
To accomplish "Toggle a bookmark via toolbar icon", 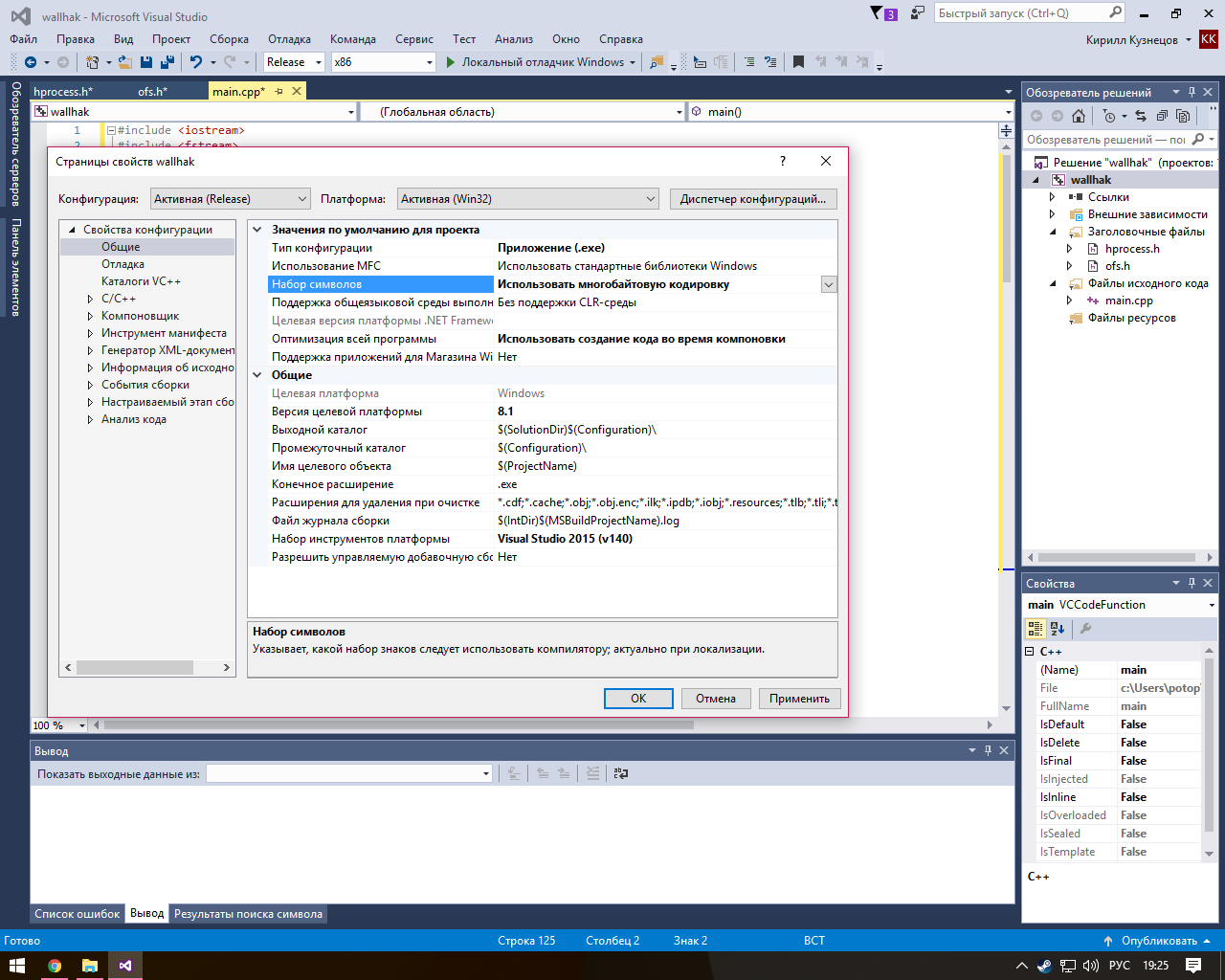I will [798, 62].
